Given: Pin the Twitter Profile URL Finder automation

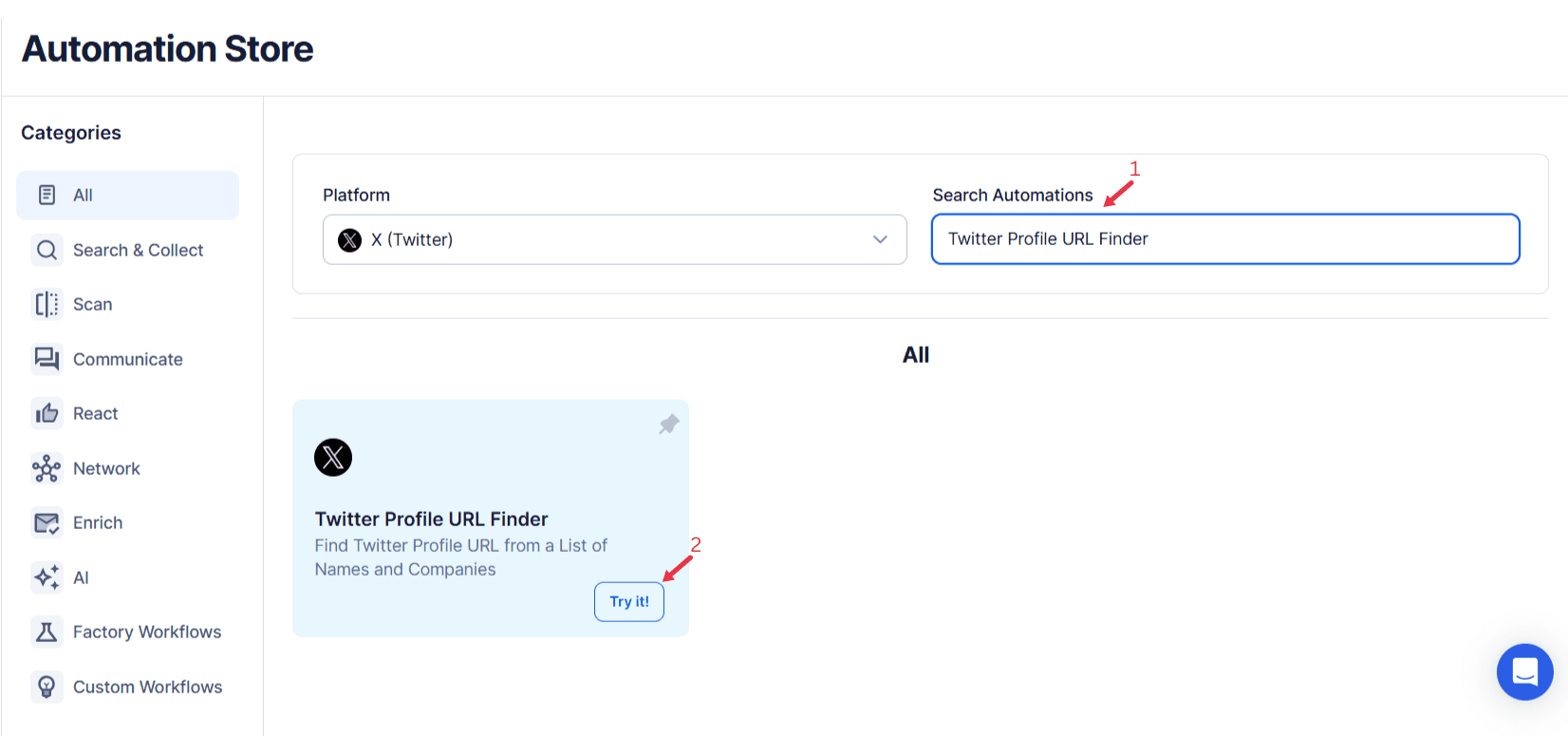Looking at the screenshot, I should click(669, 425).
